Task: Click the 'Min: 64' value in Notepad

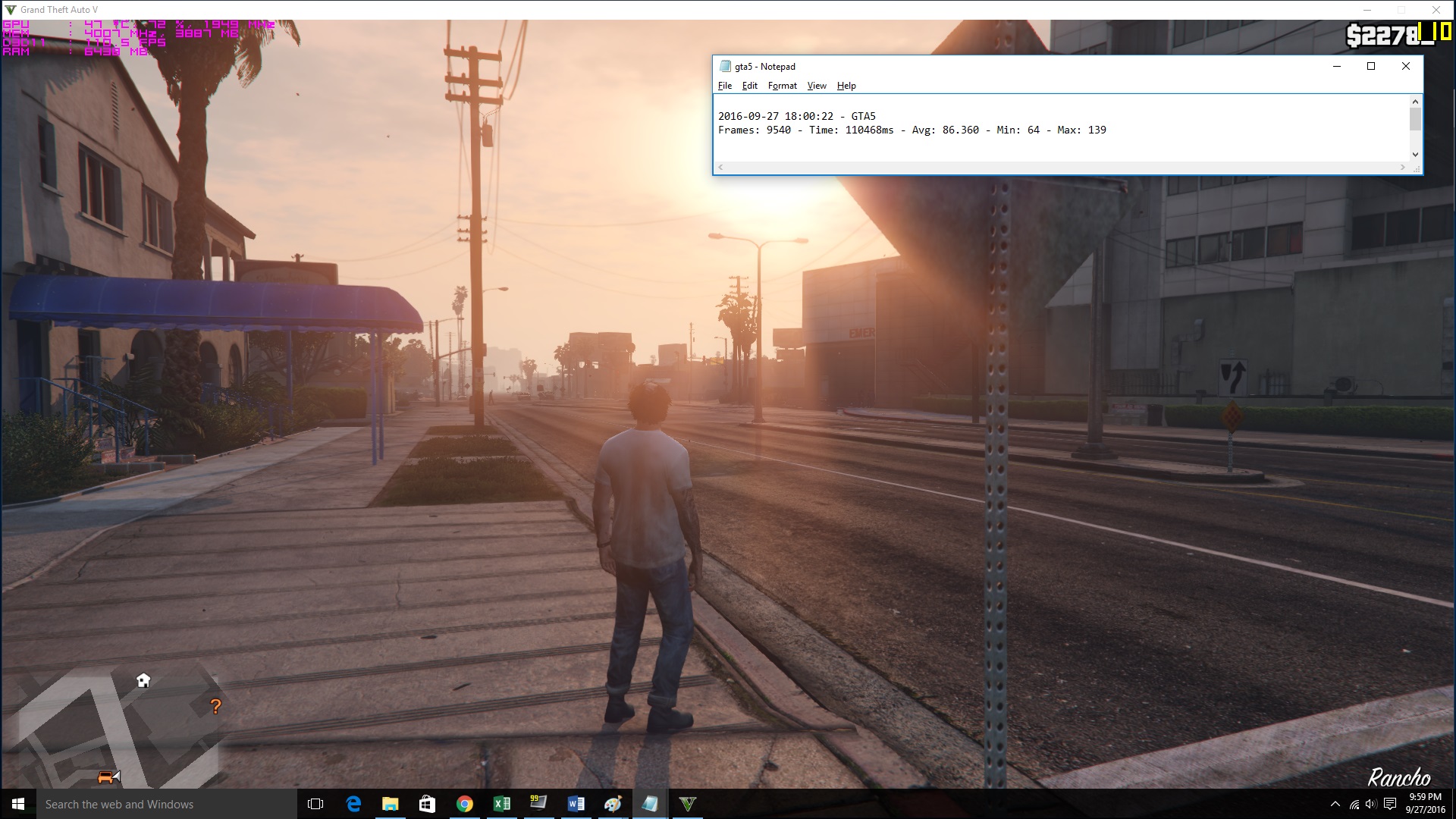Action: pyautogui.click(x=1018, y=130)
